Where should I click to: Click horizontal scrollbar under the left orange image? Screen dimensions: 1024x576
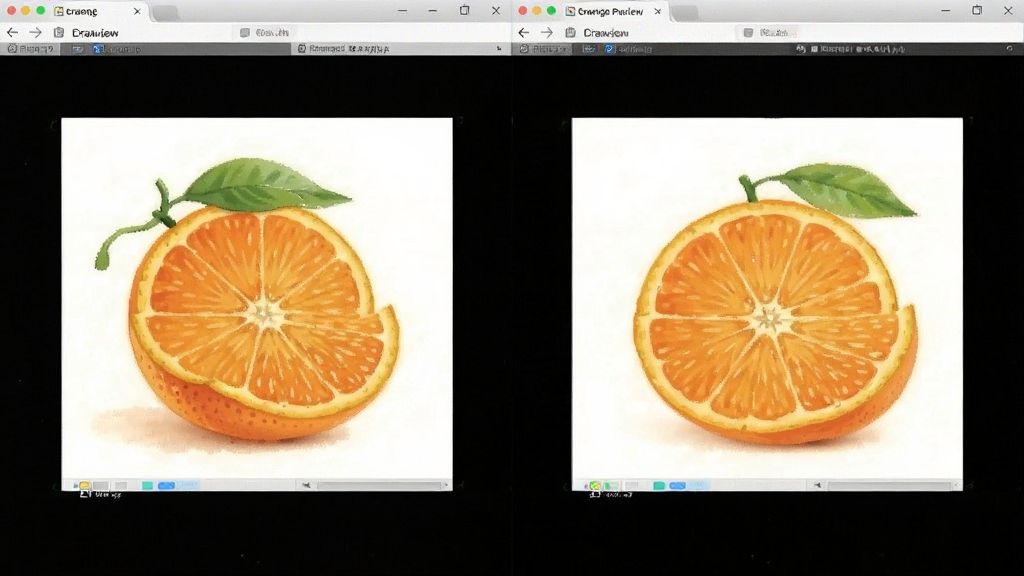[x=379, y=485]
